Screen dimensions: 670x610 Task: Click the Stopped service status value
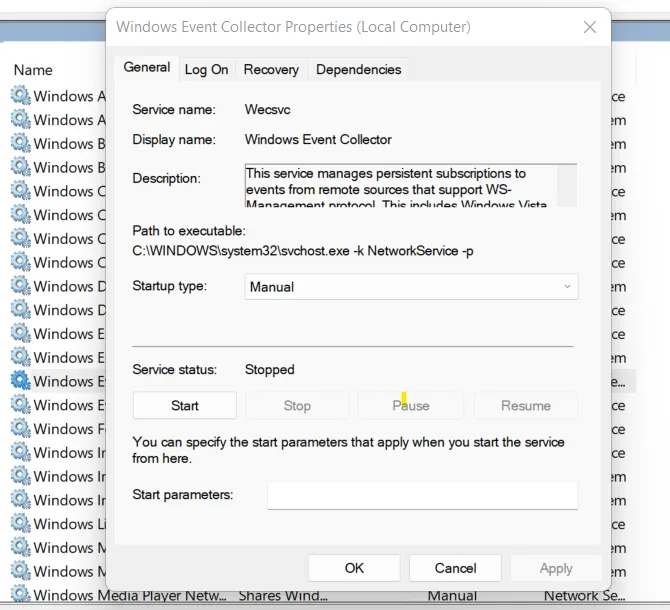[x=270, y=370]
